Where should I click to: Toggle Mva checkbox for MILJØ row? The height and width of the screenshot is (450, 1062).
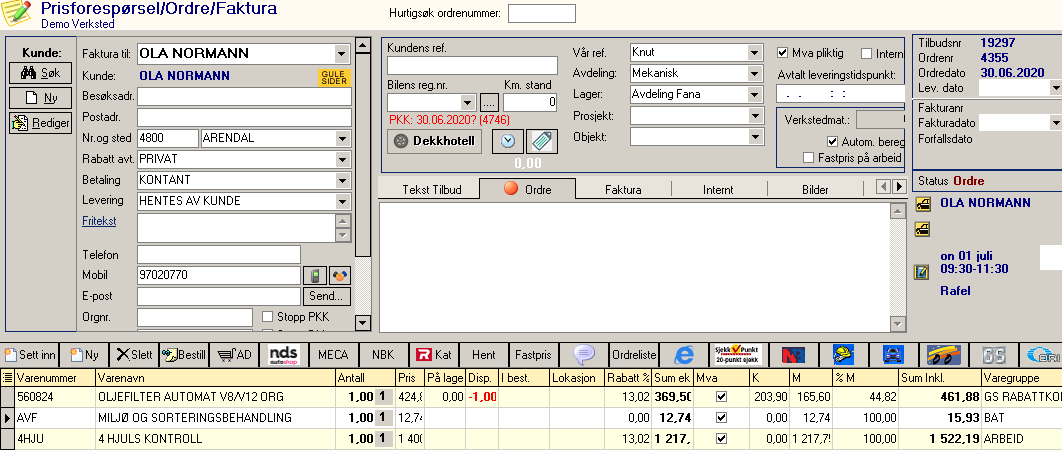pyautogui.click(x=721, y=417)
